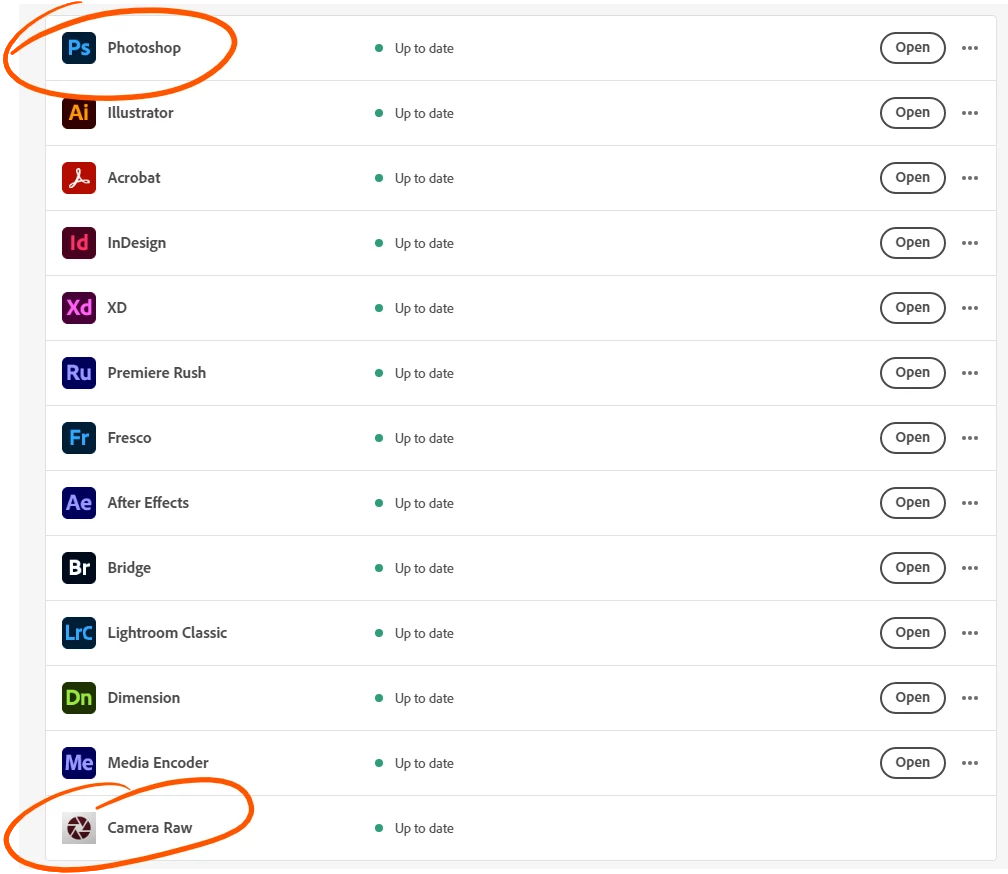Select the Premiere Rush app name
Screen dimensions: 1008x874
pos(157,373)
